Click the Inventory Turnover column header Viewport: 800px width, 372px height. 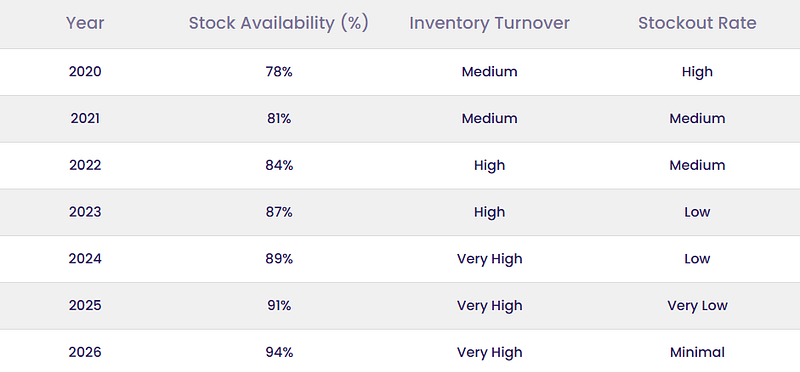point(489,23)
